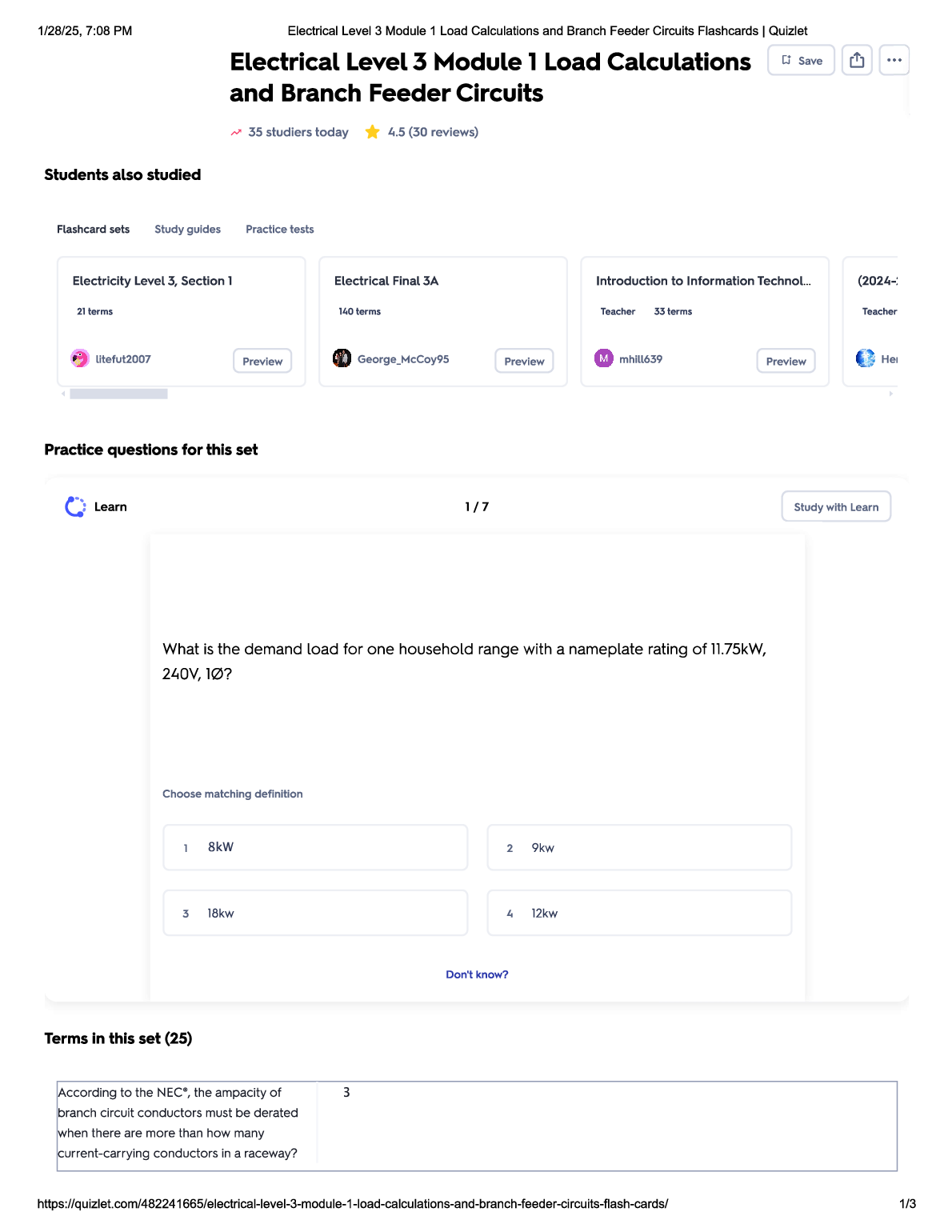
Task: Preview the Electrical Final 3A set
Action: 524,361
